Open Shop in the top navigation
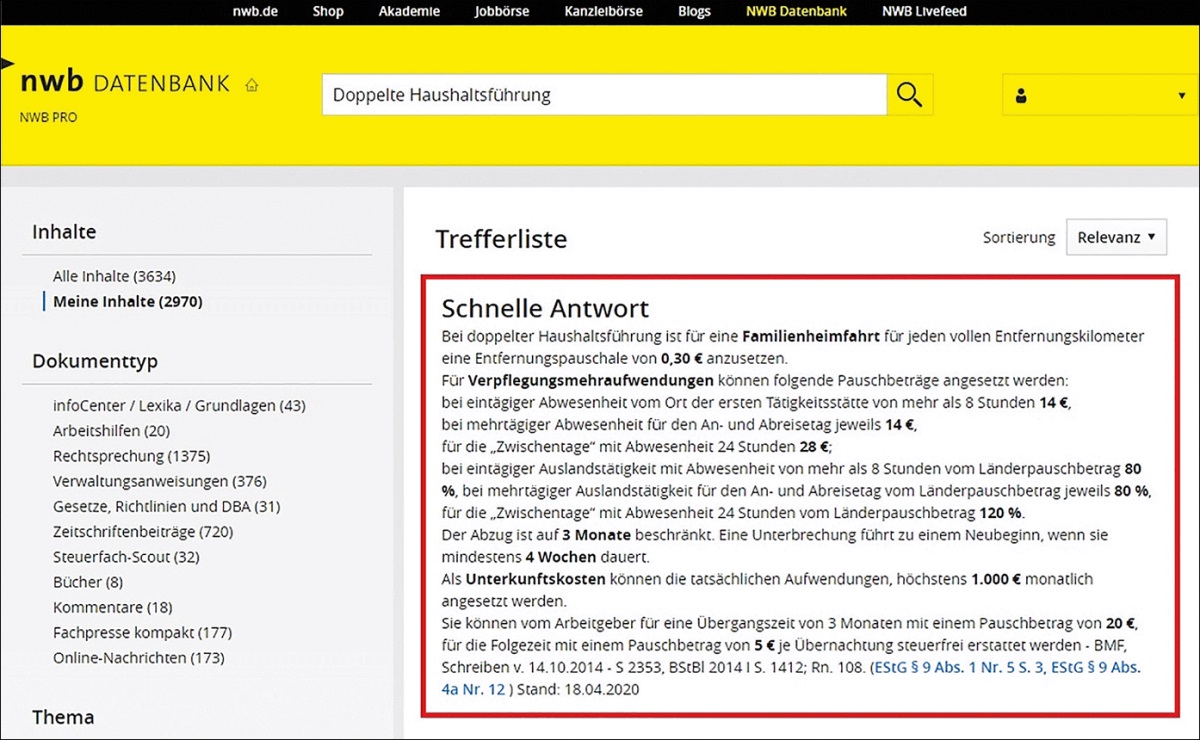The width and height of the screenshot is (1200, 740). (x=328, y=12)
